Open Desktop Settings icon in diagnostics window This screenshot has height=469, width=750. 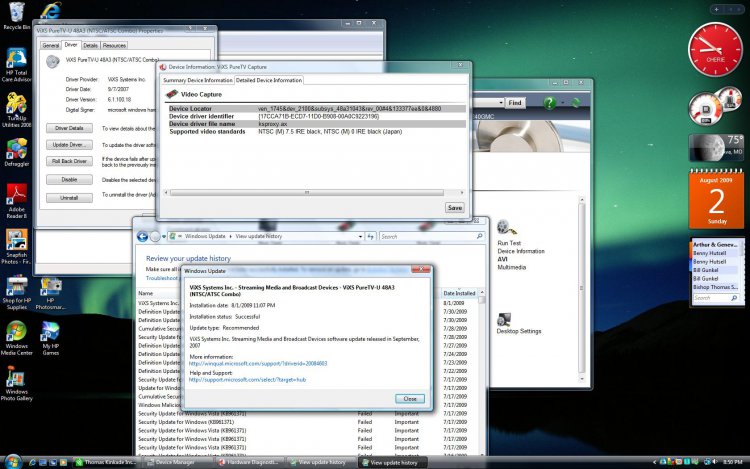pyautogui.click(x=504, y=321)
